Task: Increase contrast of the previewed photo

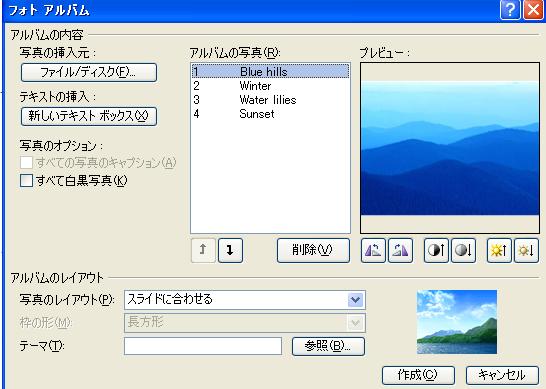Action: [x=436, y=250]
